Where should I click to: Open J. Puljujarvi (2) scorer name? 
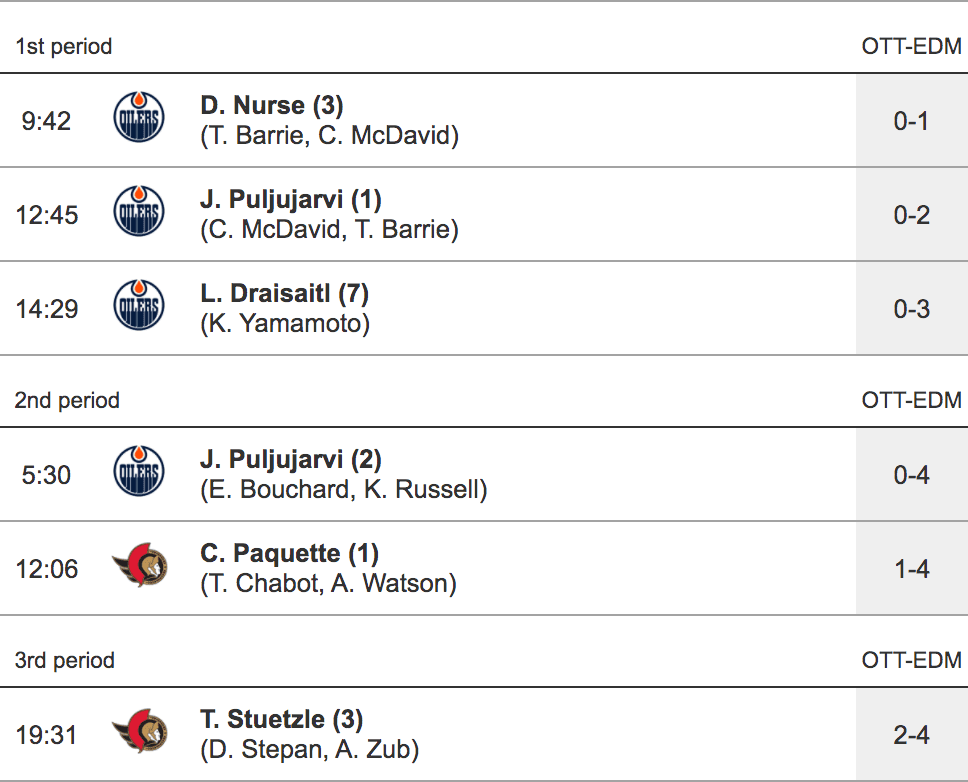[x=291, y=459]
